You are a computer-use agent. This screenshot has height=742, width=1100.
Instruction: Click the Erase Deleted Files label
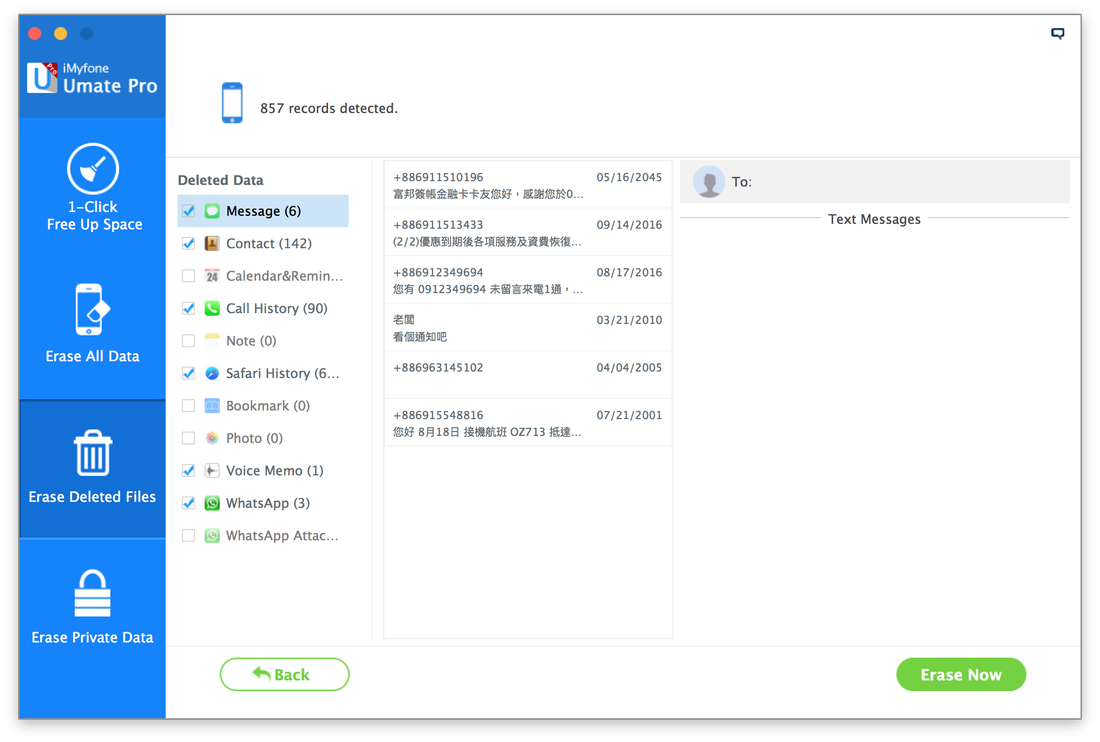tap(92, 497)
